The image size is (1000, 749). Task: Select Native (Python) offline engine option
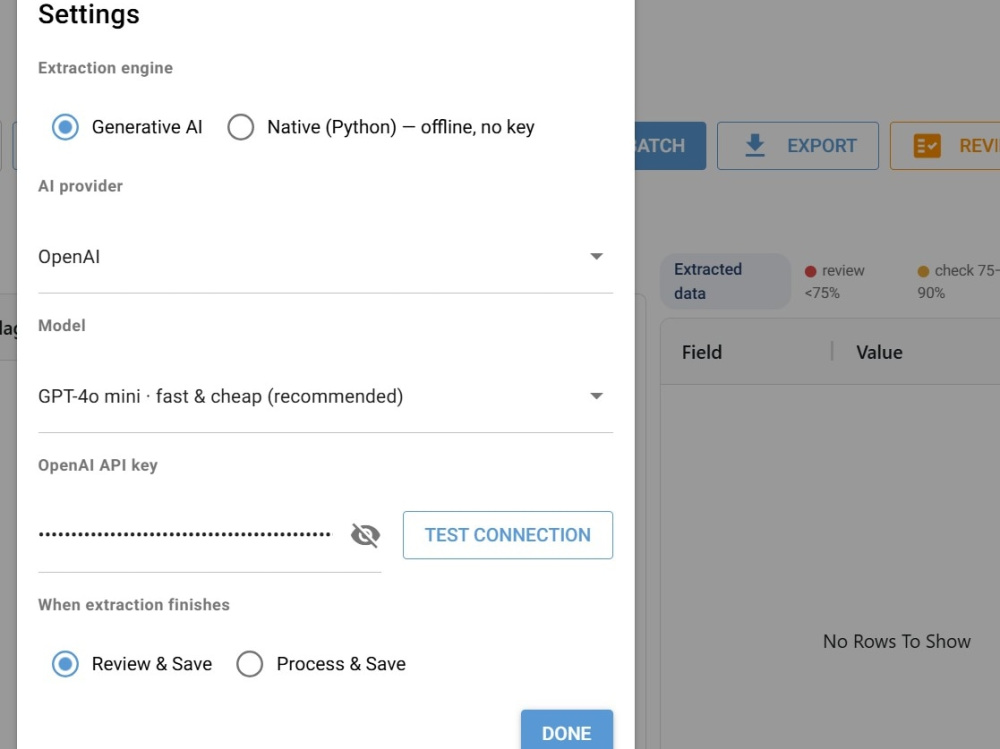tap(240, 127)
